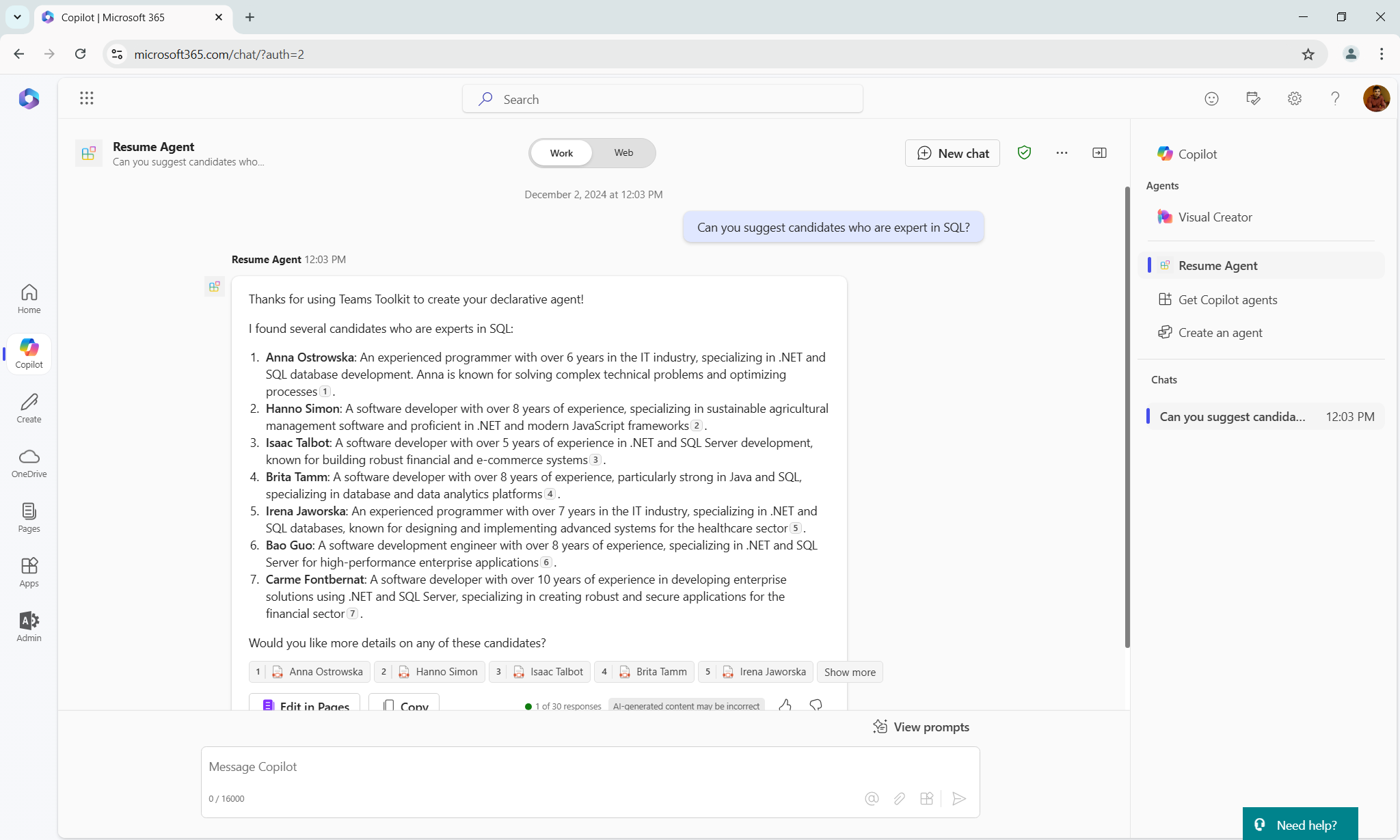
Task: Open the browser tab search dropdown
Action: tap(17, 17)
